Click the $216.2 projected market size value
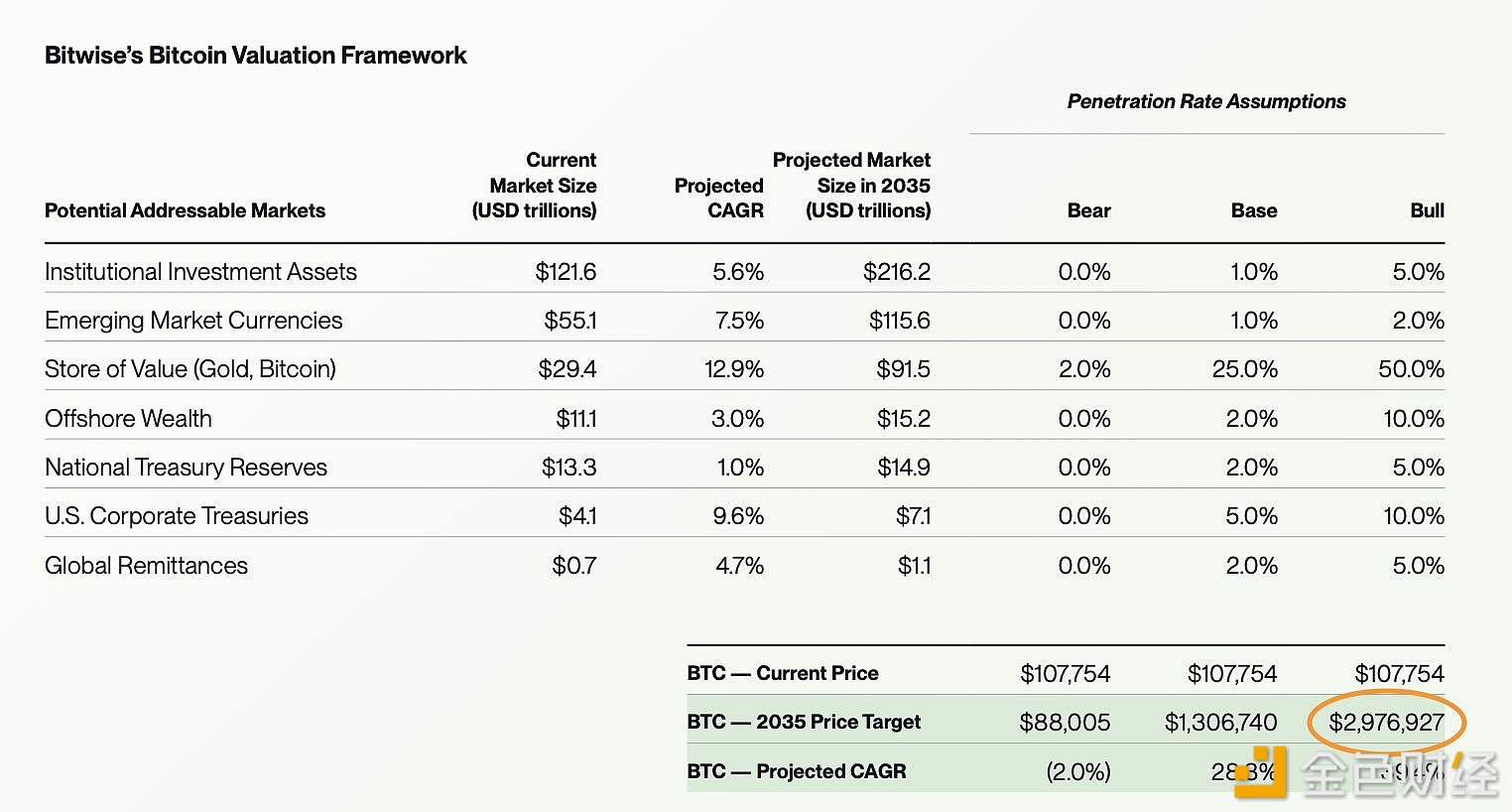The image size is (1512, 812). pos(896,272)
